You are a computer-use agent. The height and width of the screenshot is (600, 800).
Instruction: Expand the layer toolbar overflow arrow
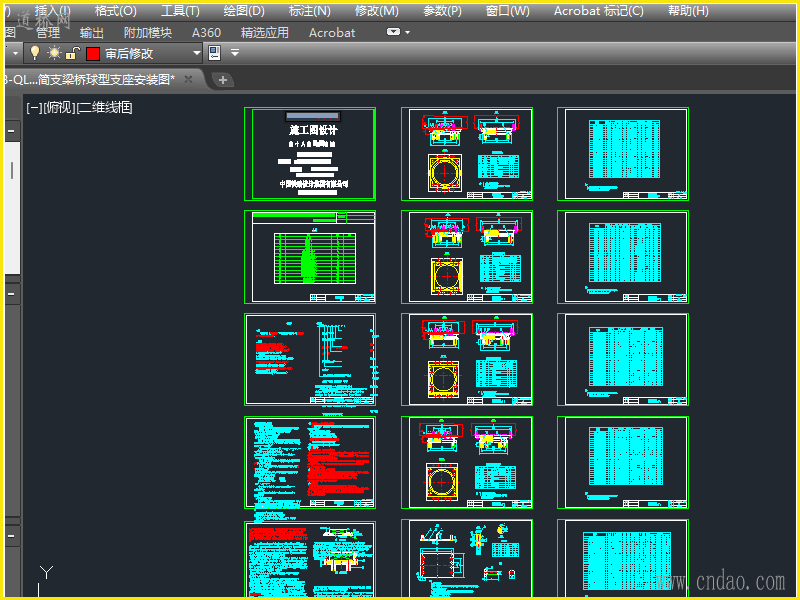coord(235,53)
